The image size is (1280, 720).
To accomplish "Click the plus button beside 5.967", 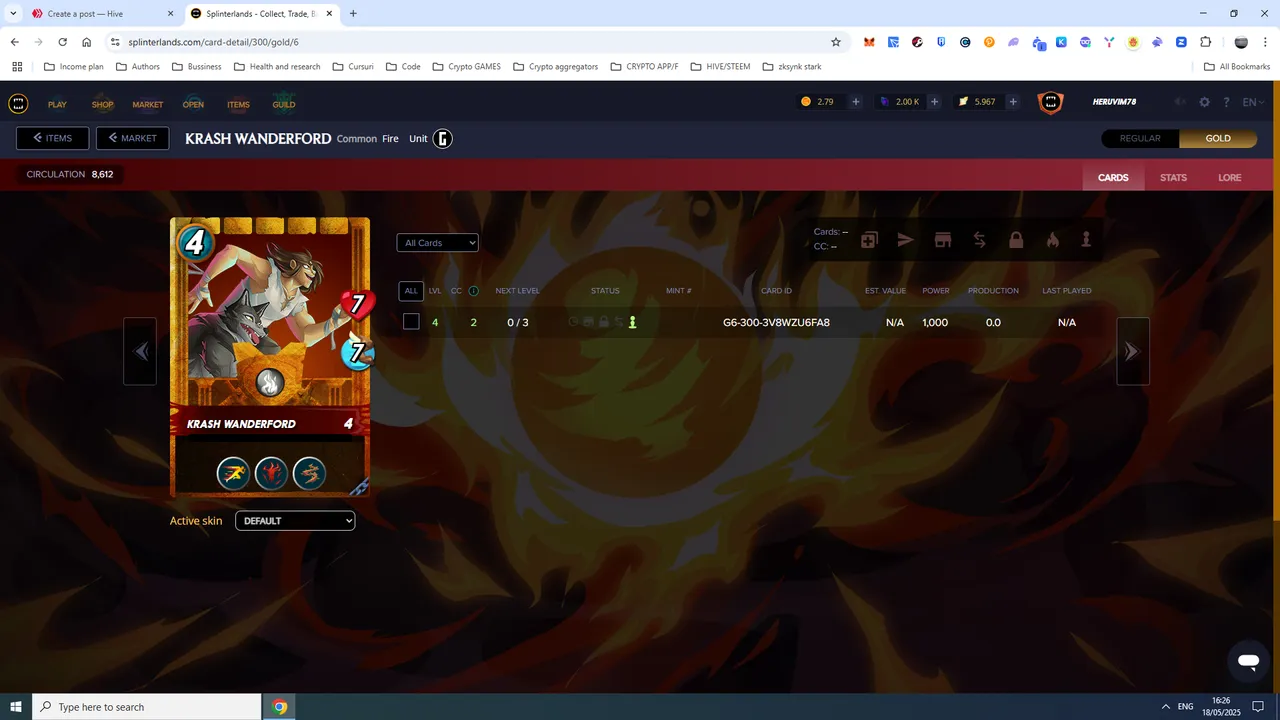I will [x=1013, y=102].
